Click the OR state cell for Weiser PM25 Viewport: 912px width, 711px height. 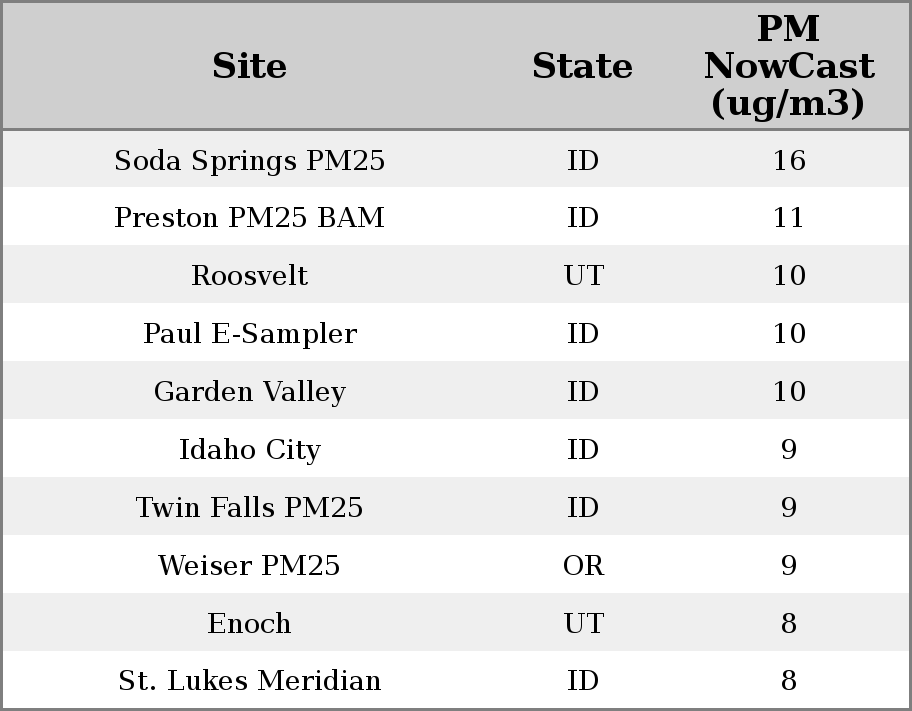[x=583, y=566]
